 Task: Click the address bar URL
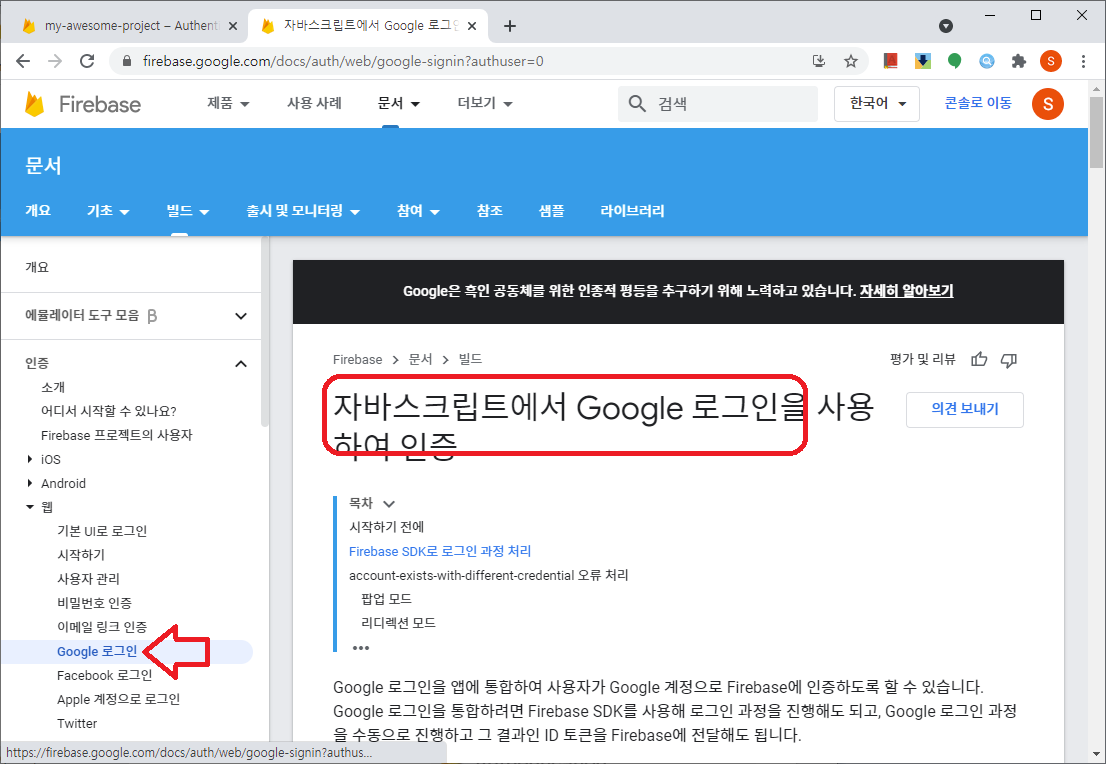pyautogui.click(x=343, y=61)
